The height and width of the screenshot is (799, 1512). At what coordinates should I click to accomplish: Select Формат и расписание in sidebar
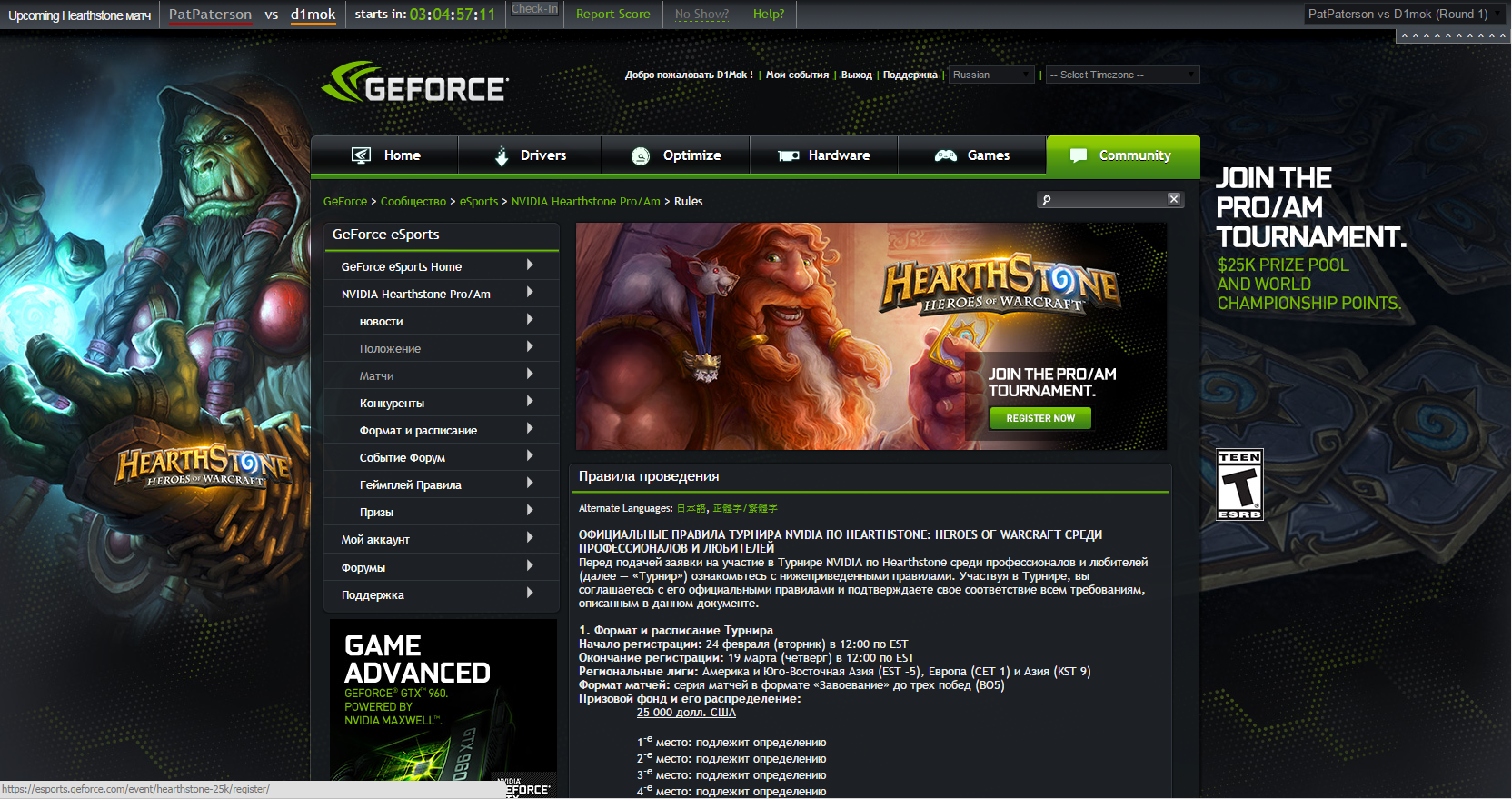[418, 430]
